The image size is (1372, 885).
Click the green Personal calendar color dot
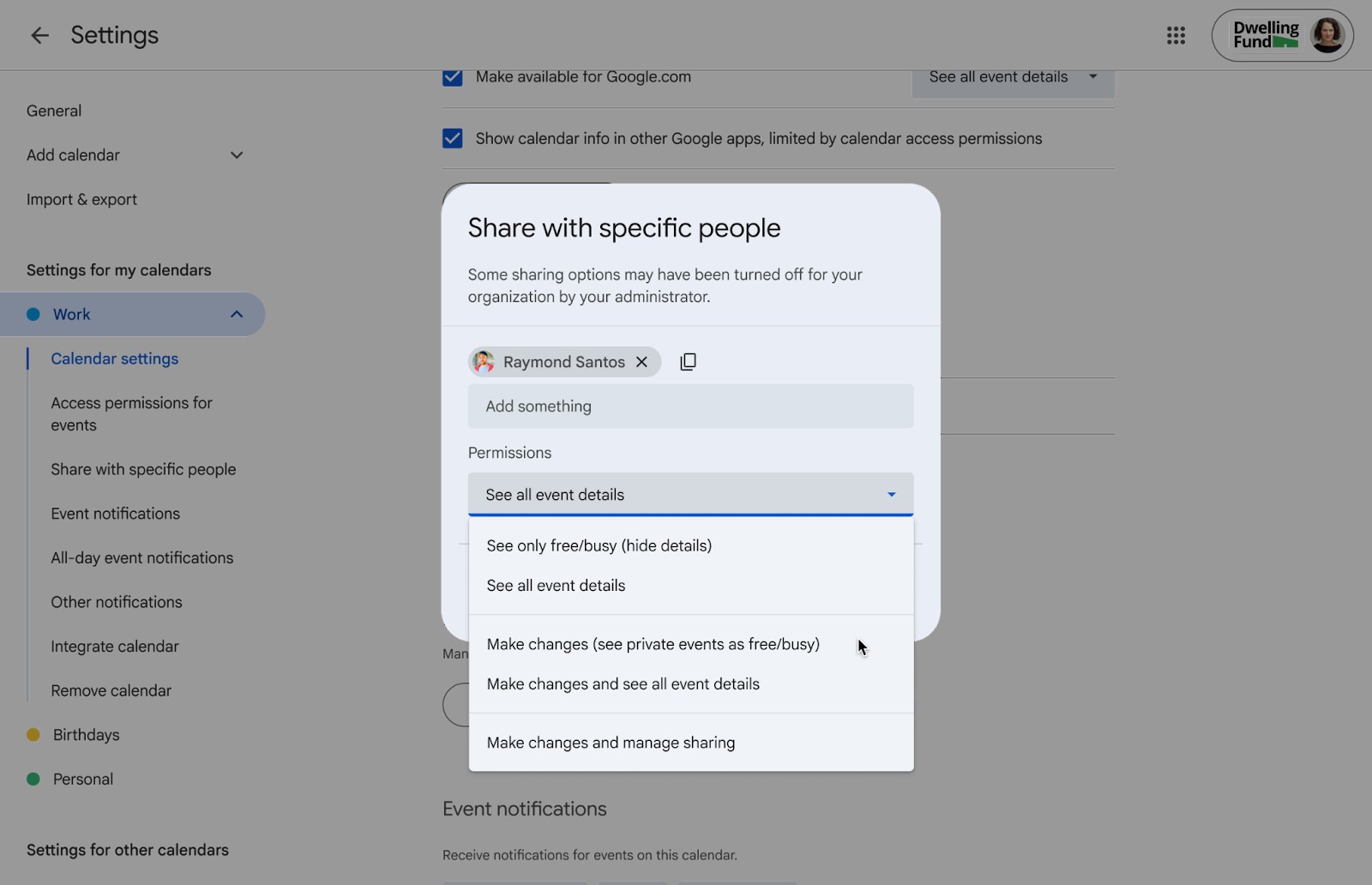(x=33, y=780)
